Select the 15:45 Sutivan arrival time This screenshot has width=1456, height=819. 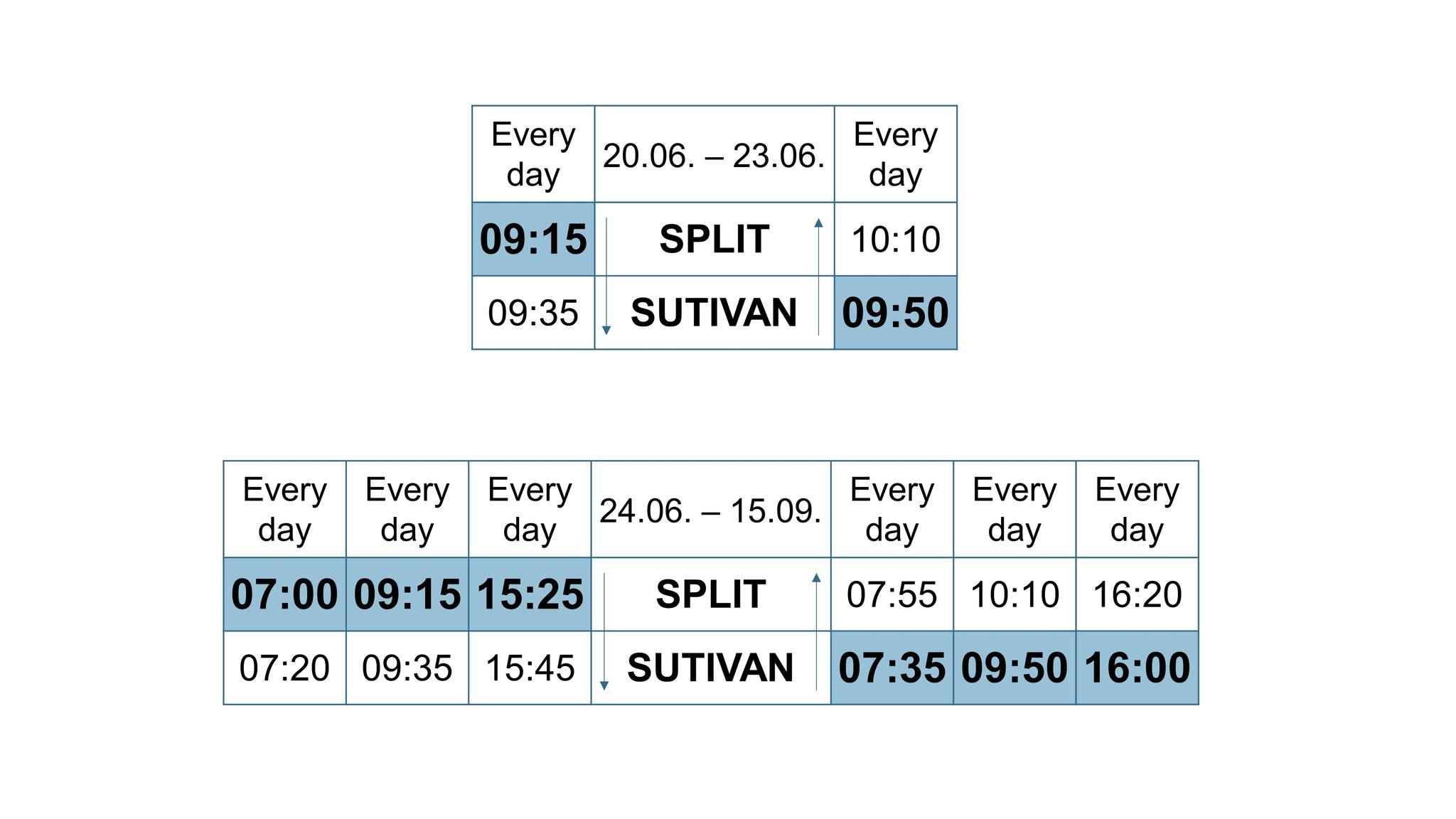(x=530, y=668)
